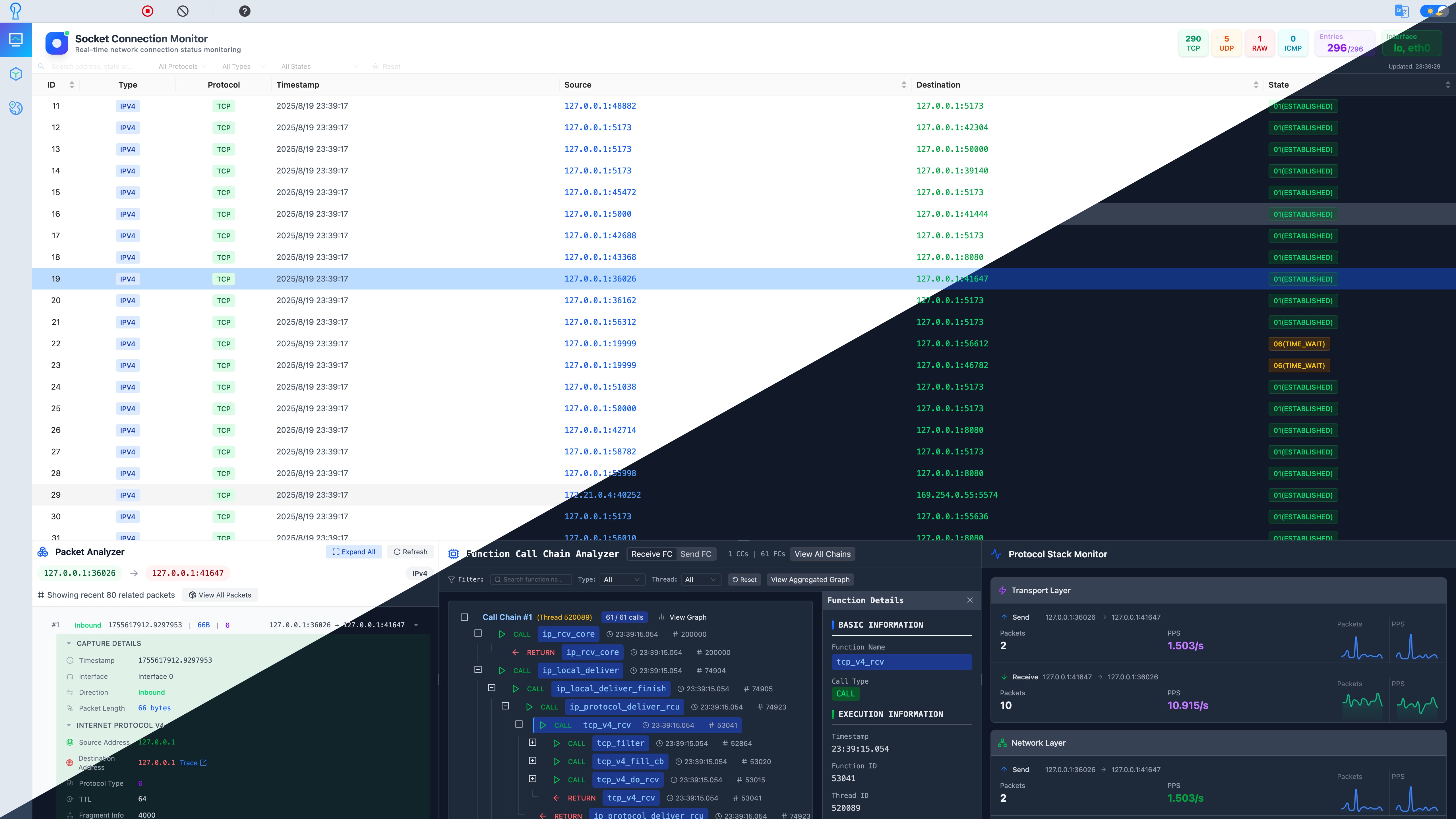The image size is (1456, 819).
Task: Click the green play icon beside ip_rcv_core CALL
Action: [501, 634]
